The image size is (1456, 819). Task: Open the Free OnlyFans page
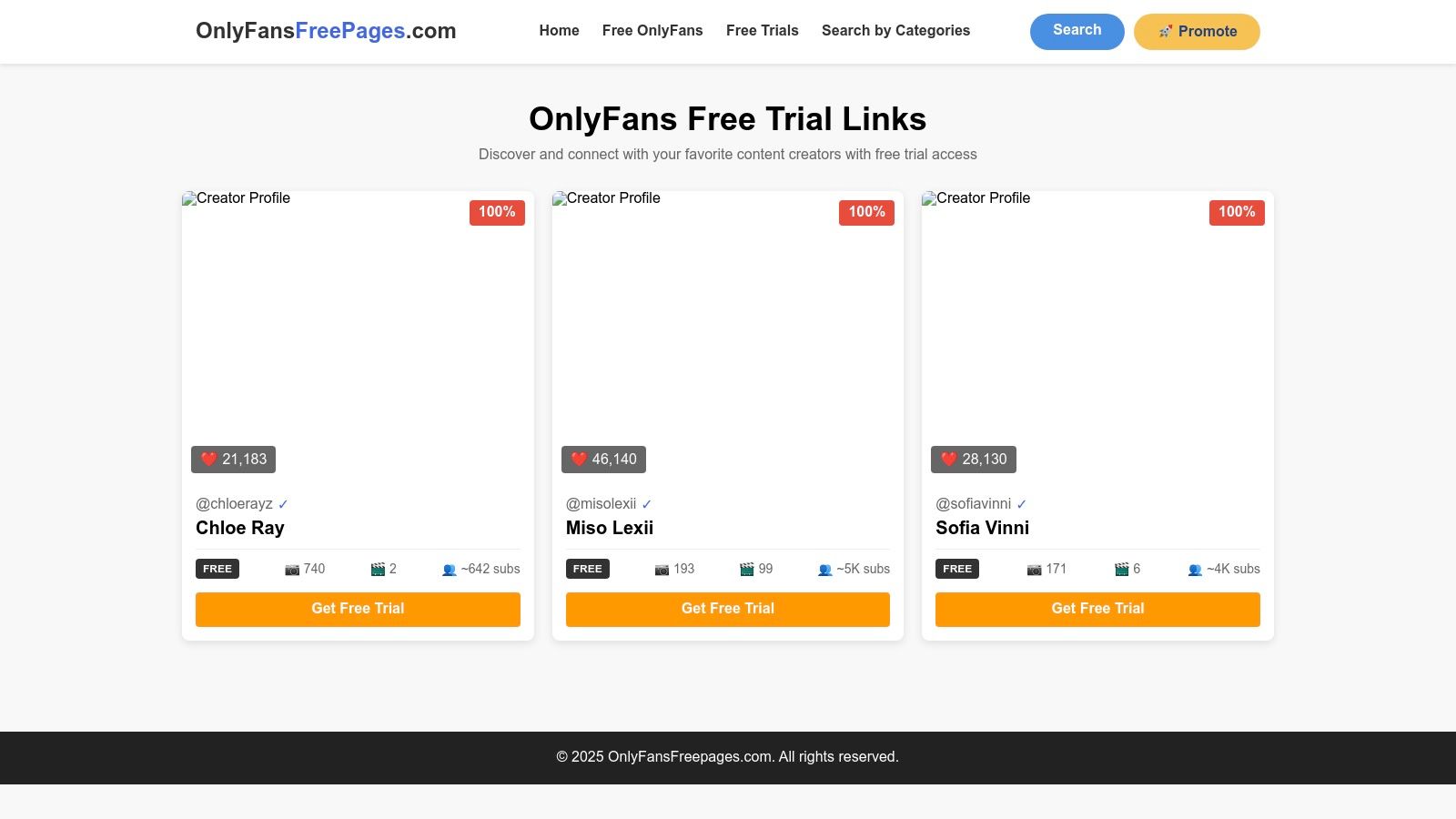pos(652,30)
